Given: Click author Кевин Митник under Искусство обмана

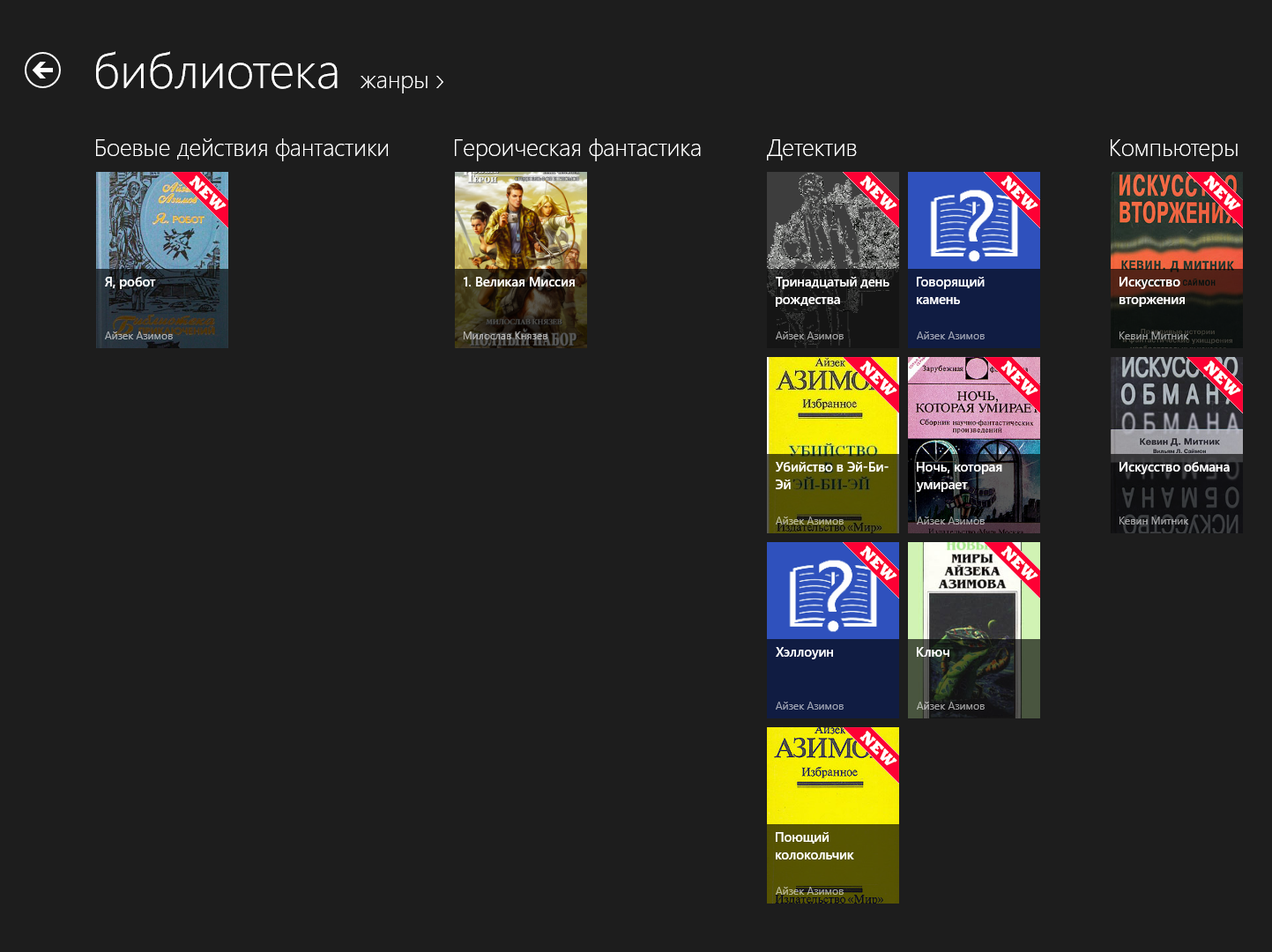Looking at the screenshot, I should click(x=1154, y=521).
